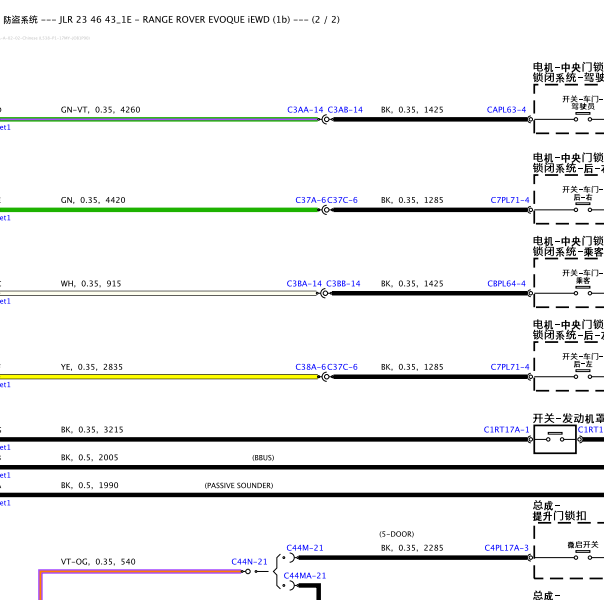Click the connector junction symbol between C3AA-14 and C3AB-14
This screenshot has height=600, width=604.
click(x=325, y=119)
